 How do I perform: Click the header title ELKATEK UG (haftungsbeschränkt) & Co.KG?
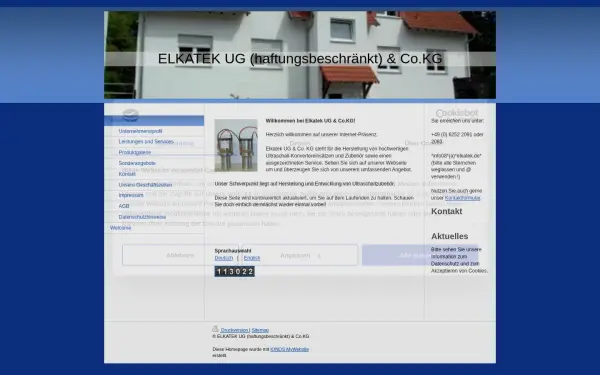[300, 59]
